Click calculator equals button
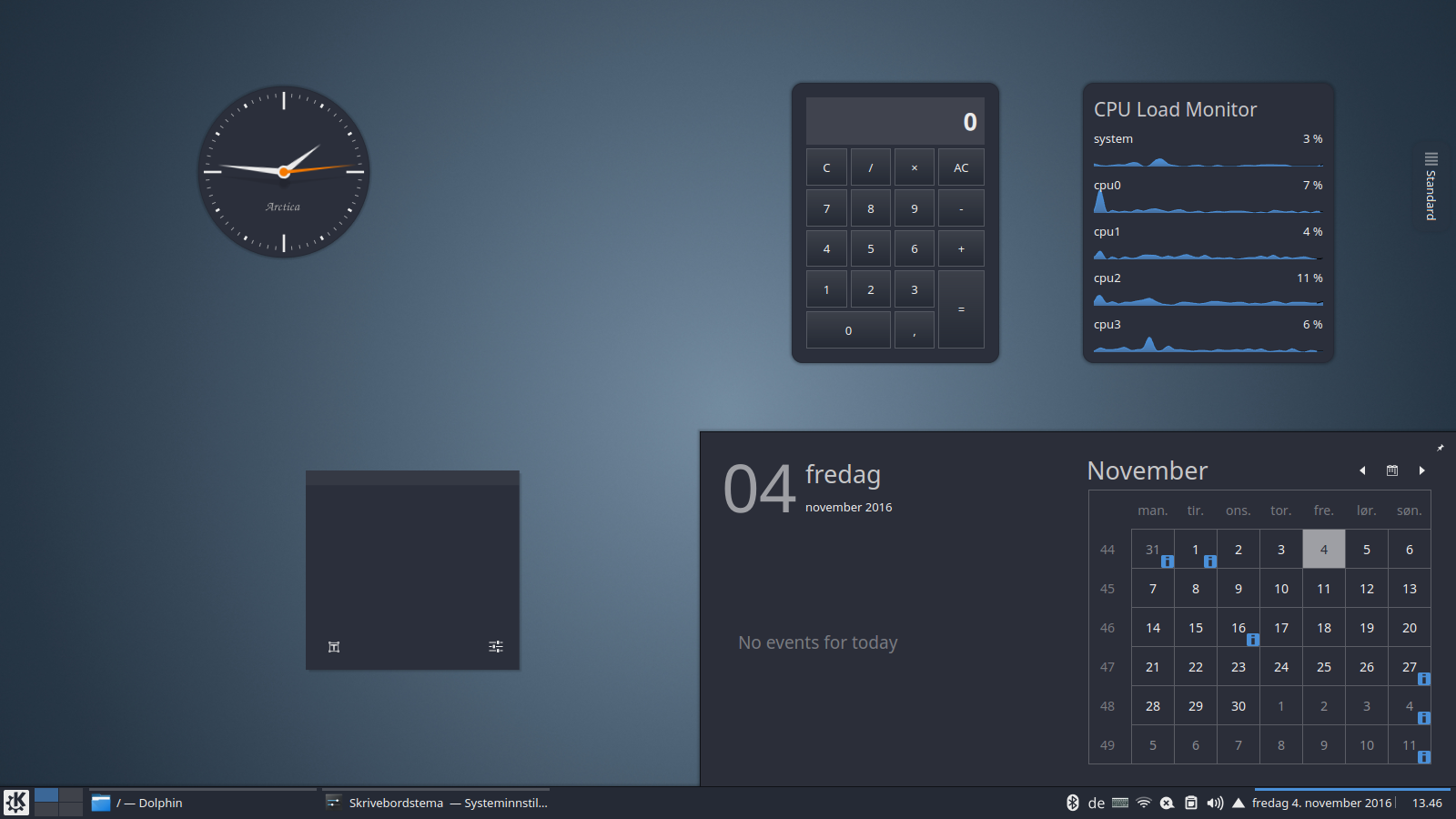This screenshot has width=1456, height=819. 961,309
